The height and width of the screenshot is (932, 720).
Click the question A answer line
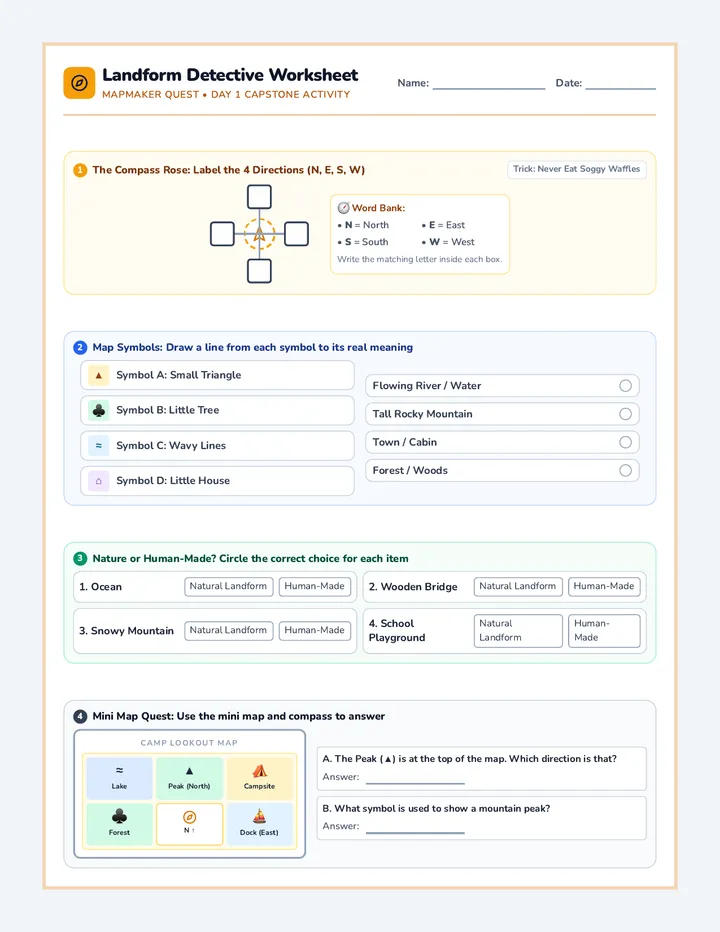[x=415, y=779]
